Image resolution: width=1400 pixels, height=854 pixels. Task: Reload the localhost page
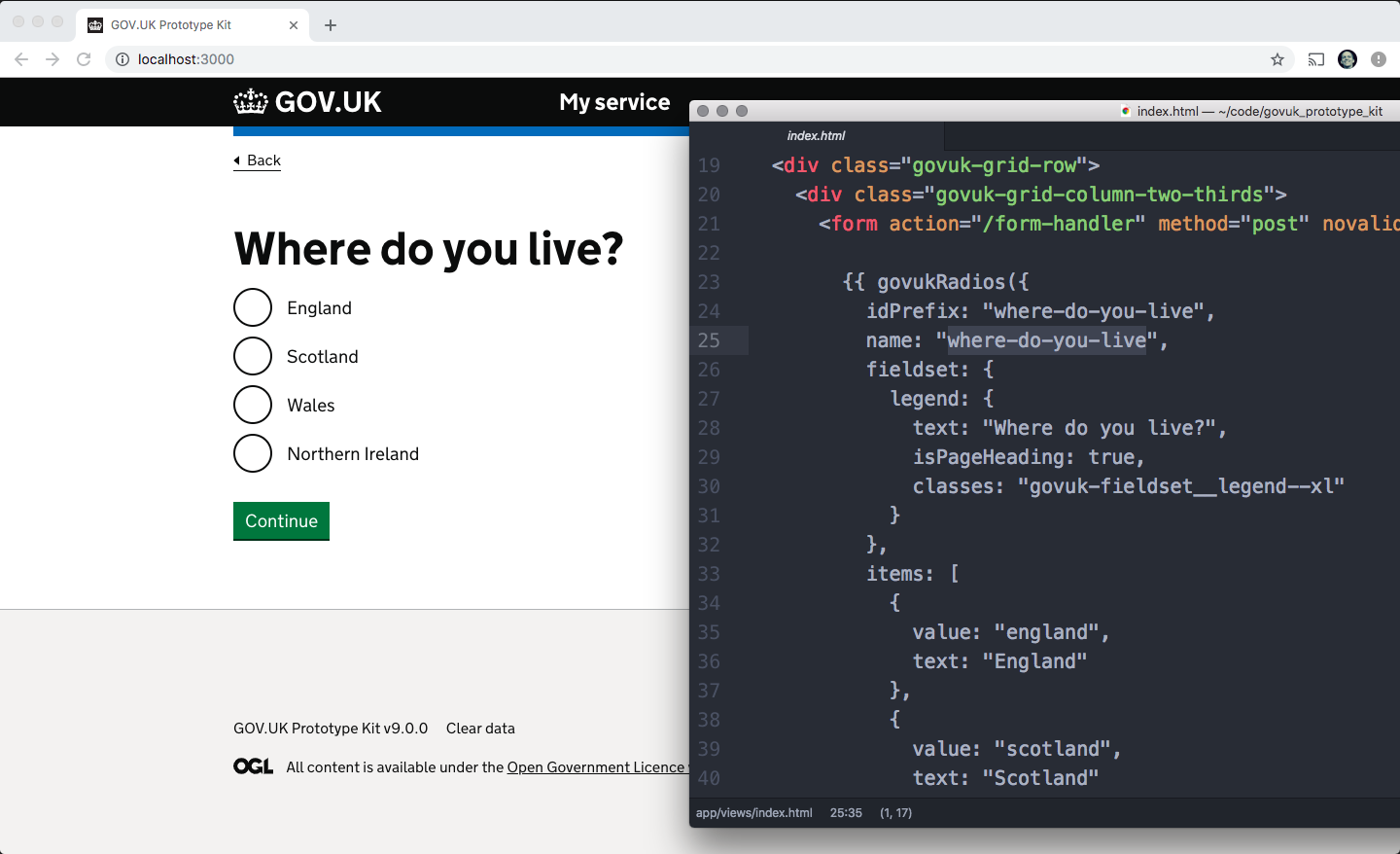tap(84, 59)
